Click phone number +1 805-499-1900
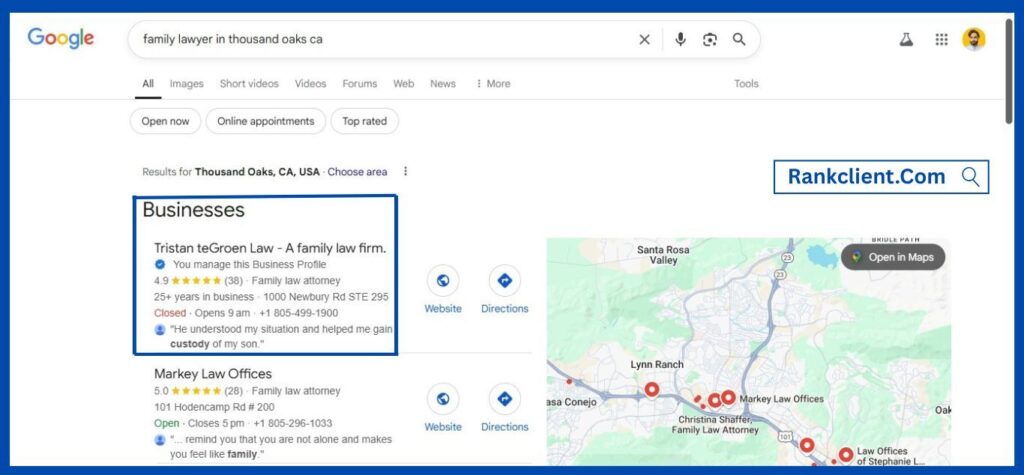 298,313
